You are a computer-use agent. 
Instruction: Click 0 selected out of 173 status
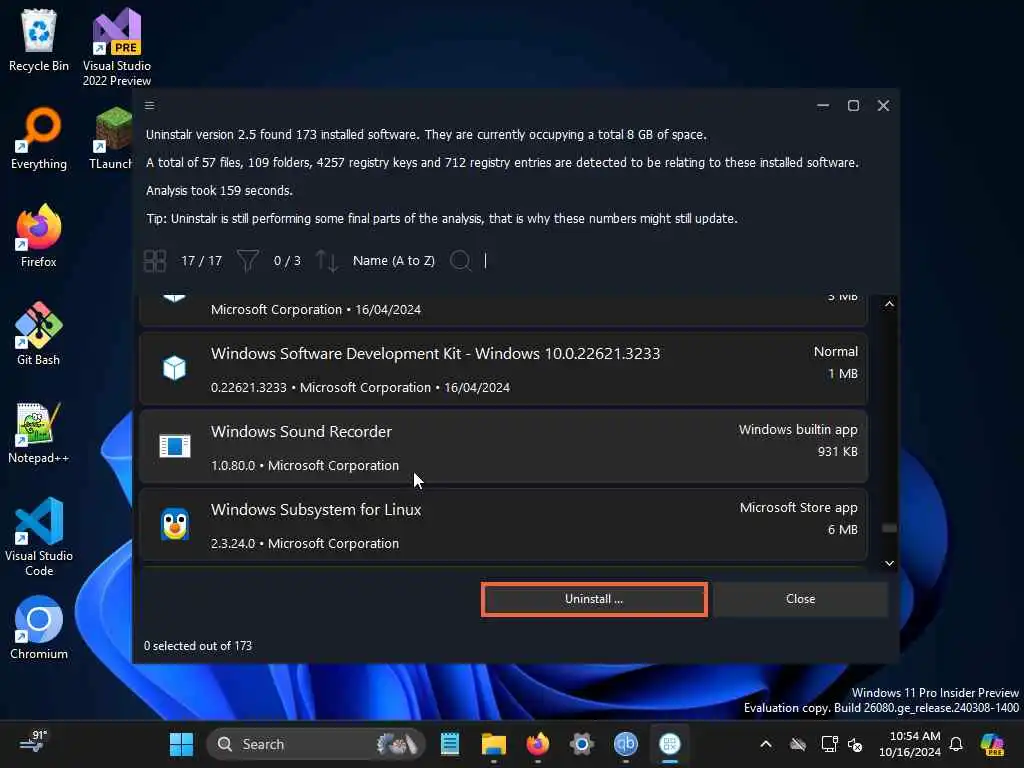(x=198, y=646)
